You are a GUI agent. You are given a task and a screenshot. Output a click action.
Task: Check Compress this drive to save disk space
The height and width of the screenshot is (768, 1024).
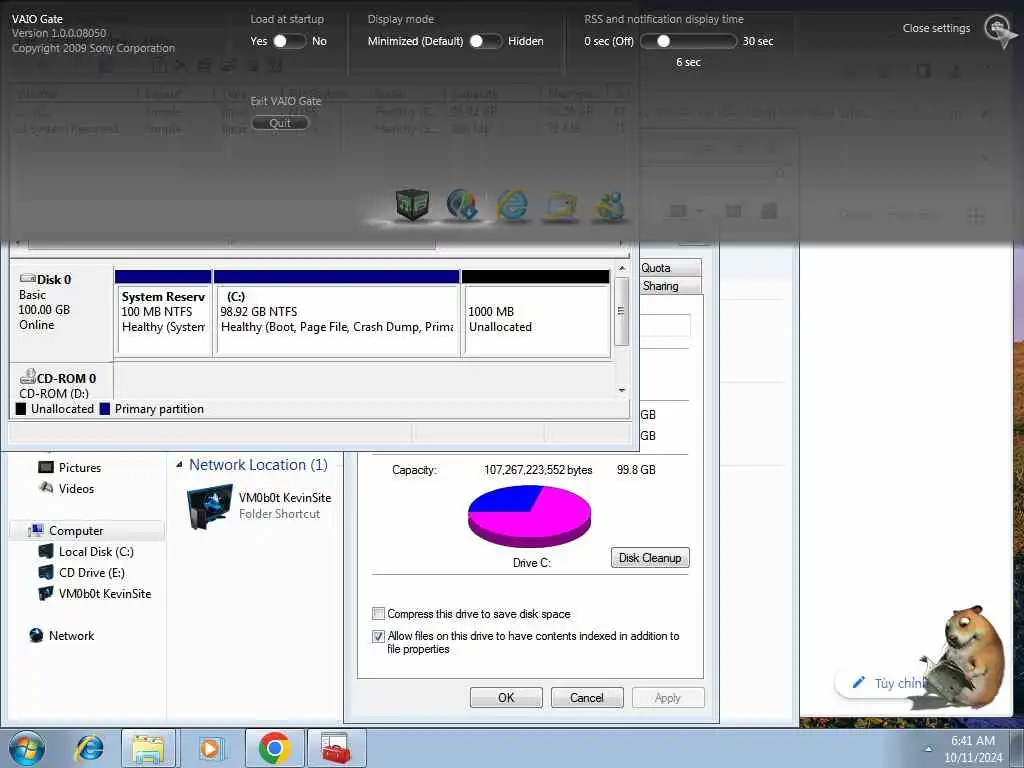[x=378, y=614]
